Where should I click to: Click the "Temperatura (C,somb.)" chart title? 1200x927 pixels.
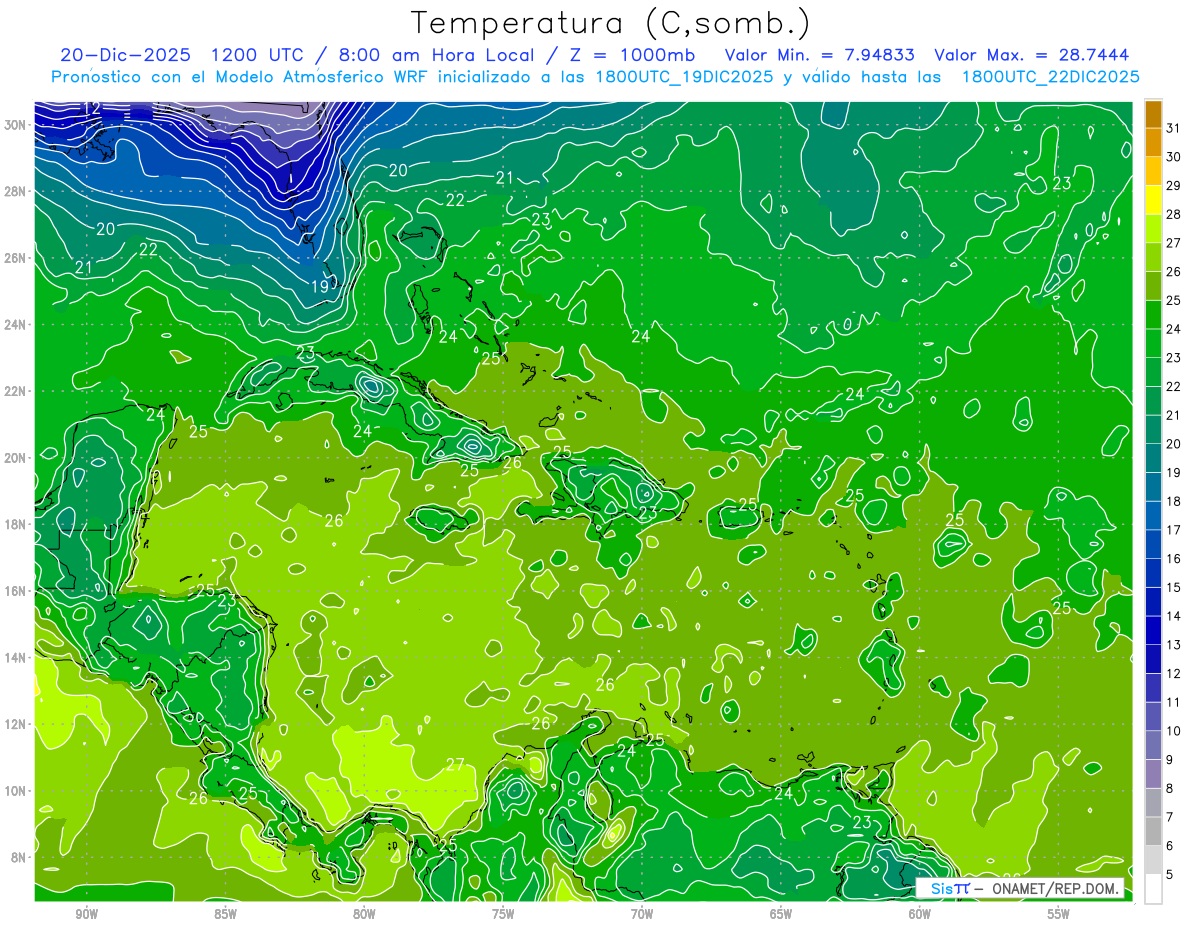610,23
